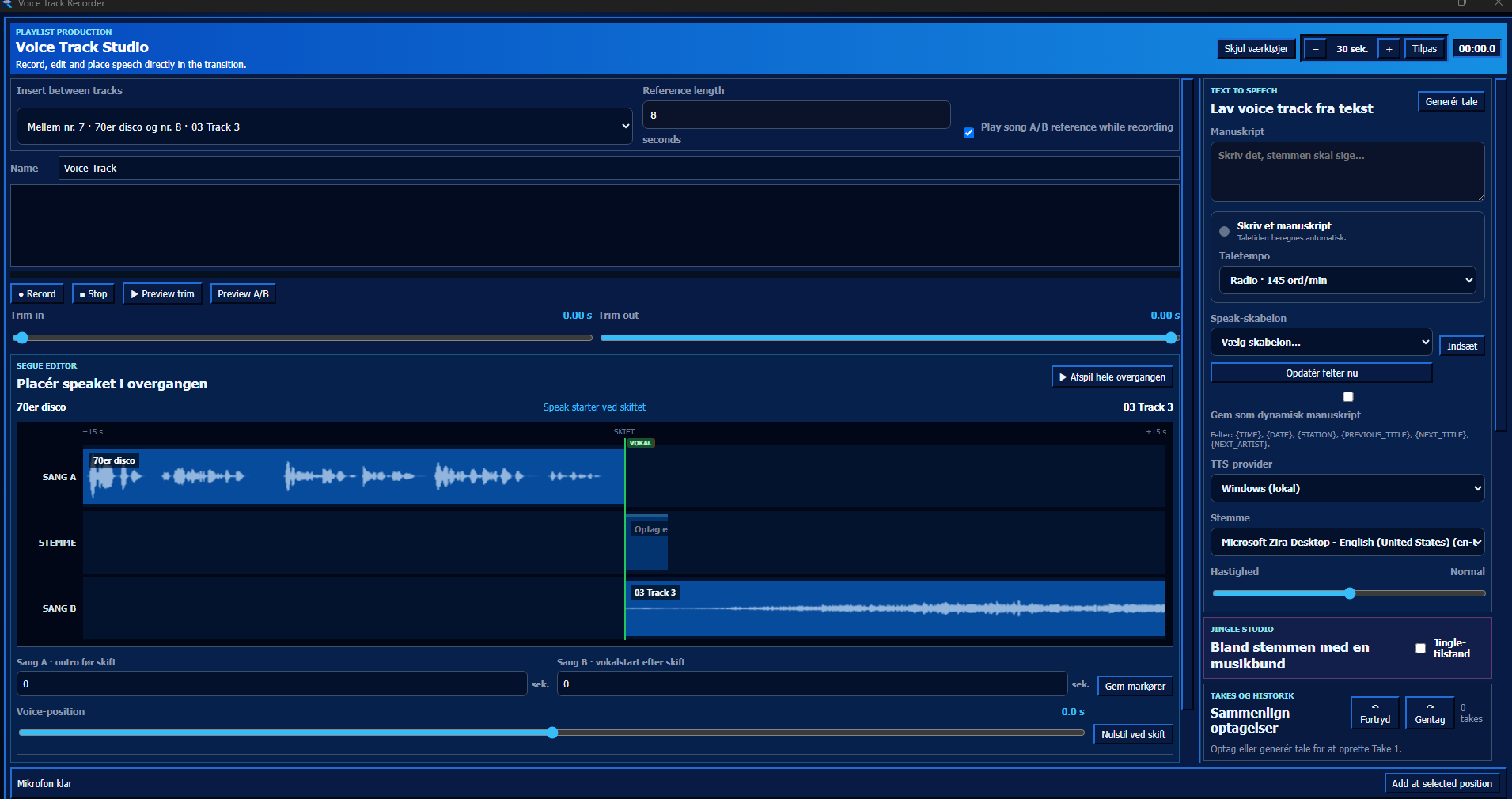Image resolution: width=1512 pixels, height=799 pixels.
Task: Click the Optag voice clip in STEMME lane
Action: (x=647, y=543)
